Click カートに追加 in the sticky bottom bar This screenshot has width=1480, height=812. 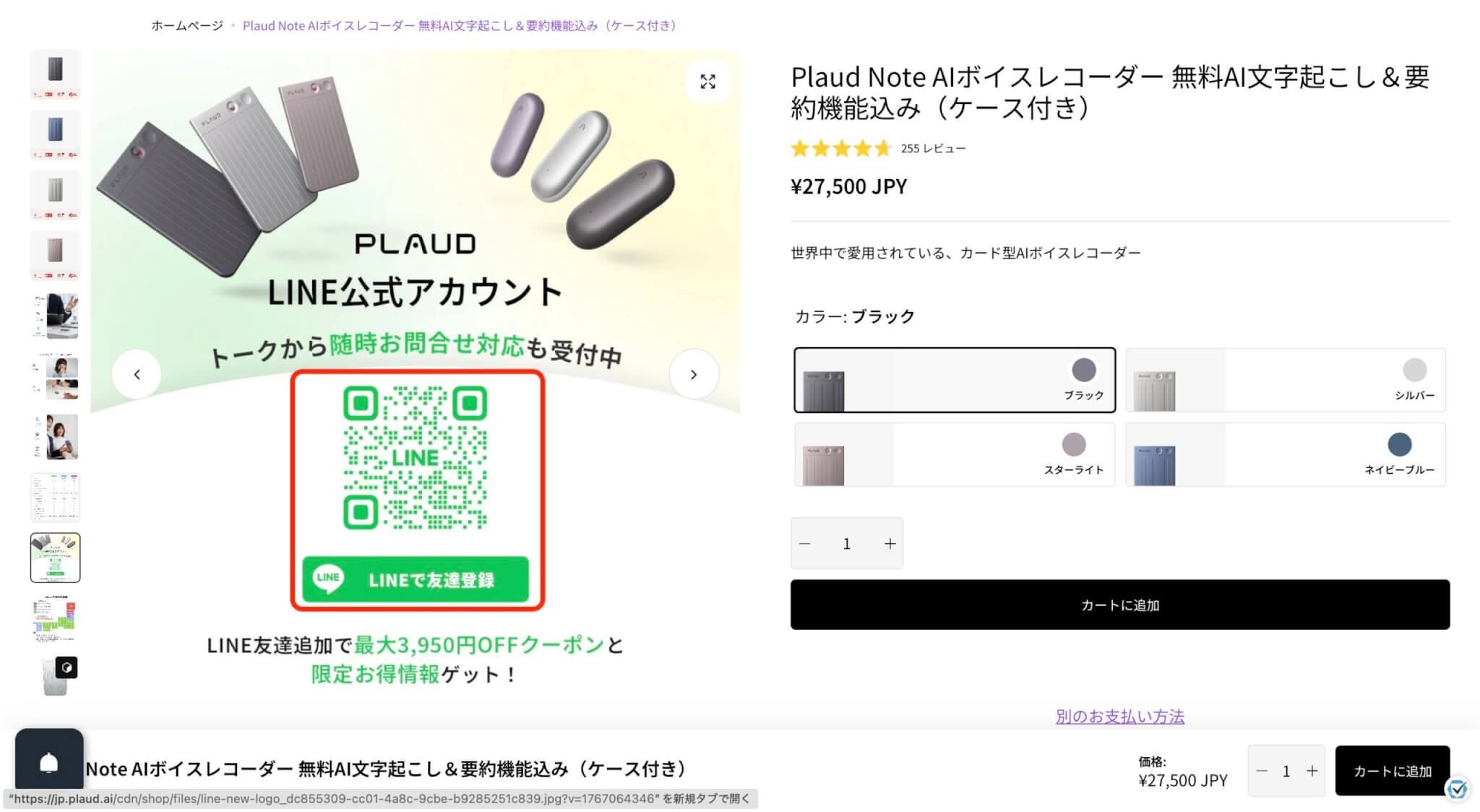click(x=1392, y=771)
